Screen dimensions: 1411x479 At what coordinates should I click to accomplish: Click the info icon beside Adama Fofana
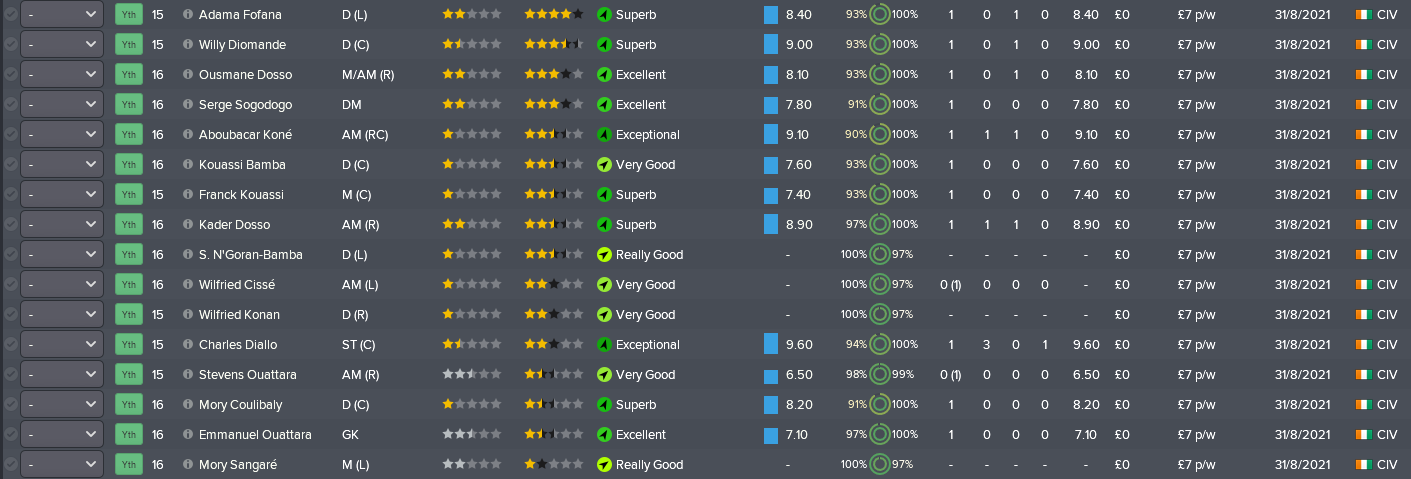[188, 15]
